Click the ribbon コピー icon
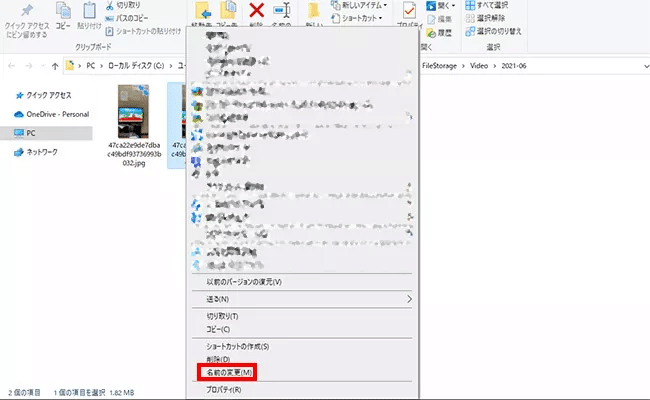Viewport: 650px width, 400px height. (x=63, y=11)
